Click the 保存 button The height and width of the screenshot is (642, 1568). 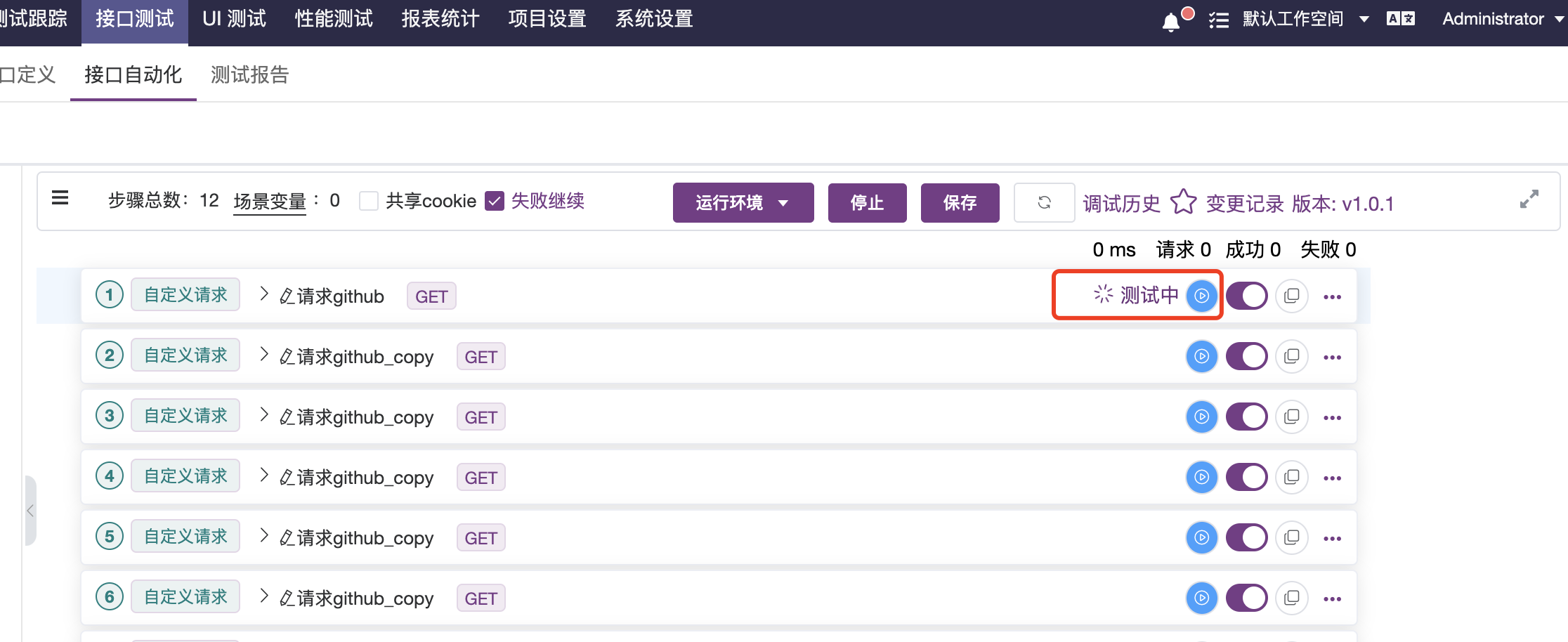pyautogui.click(x=960, y=203)
